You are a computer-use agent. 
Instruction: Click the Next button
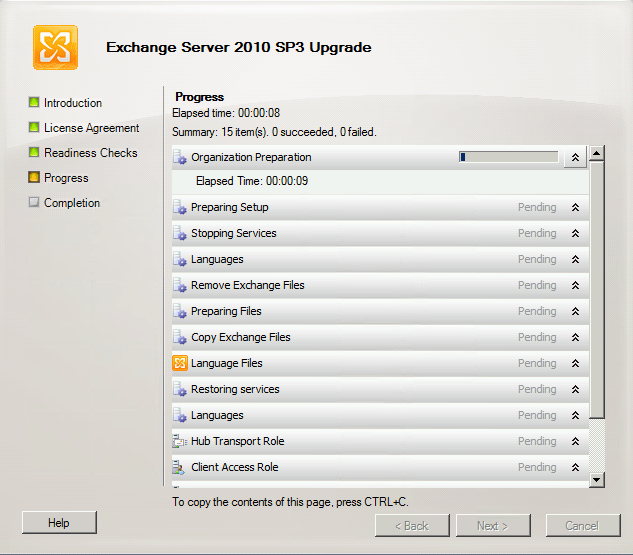point(493,526)
